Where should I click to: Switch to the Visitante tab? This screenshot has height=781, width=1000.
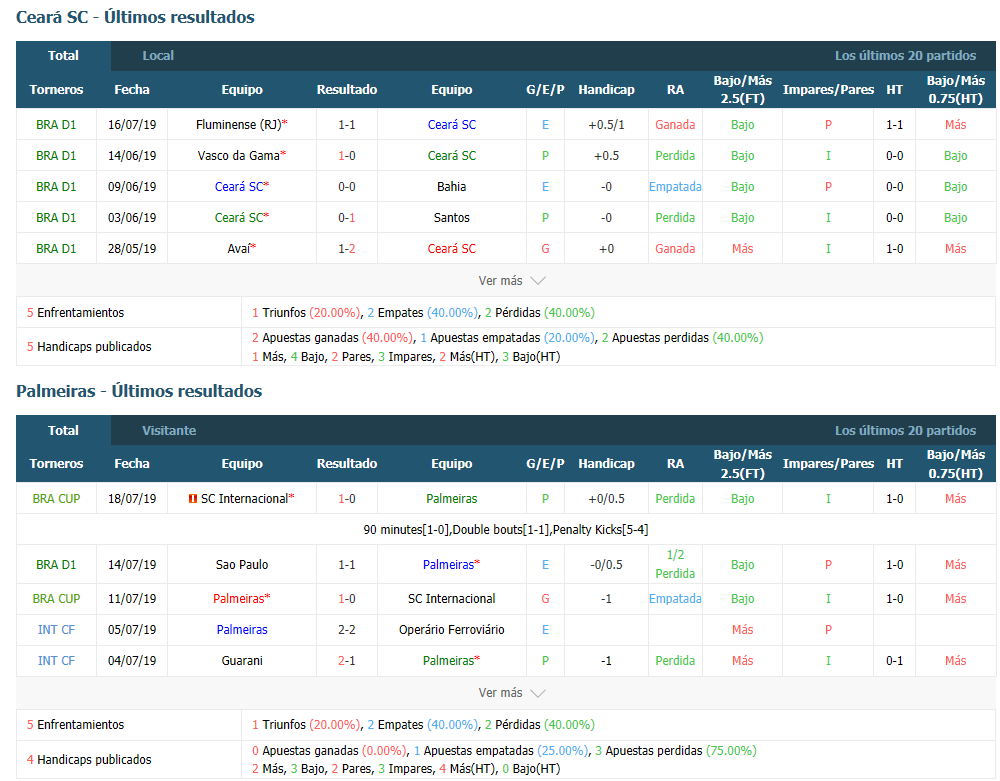click(x=169, y=430)
